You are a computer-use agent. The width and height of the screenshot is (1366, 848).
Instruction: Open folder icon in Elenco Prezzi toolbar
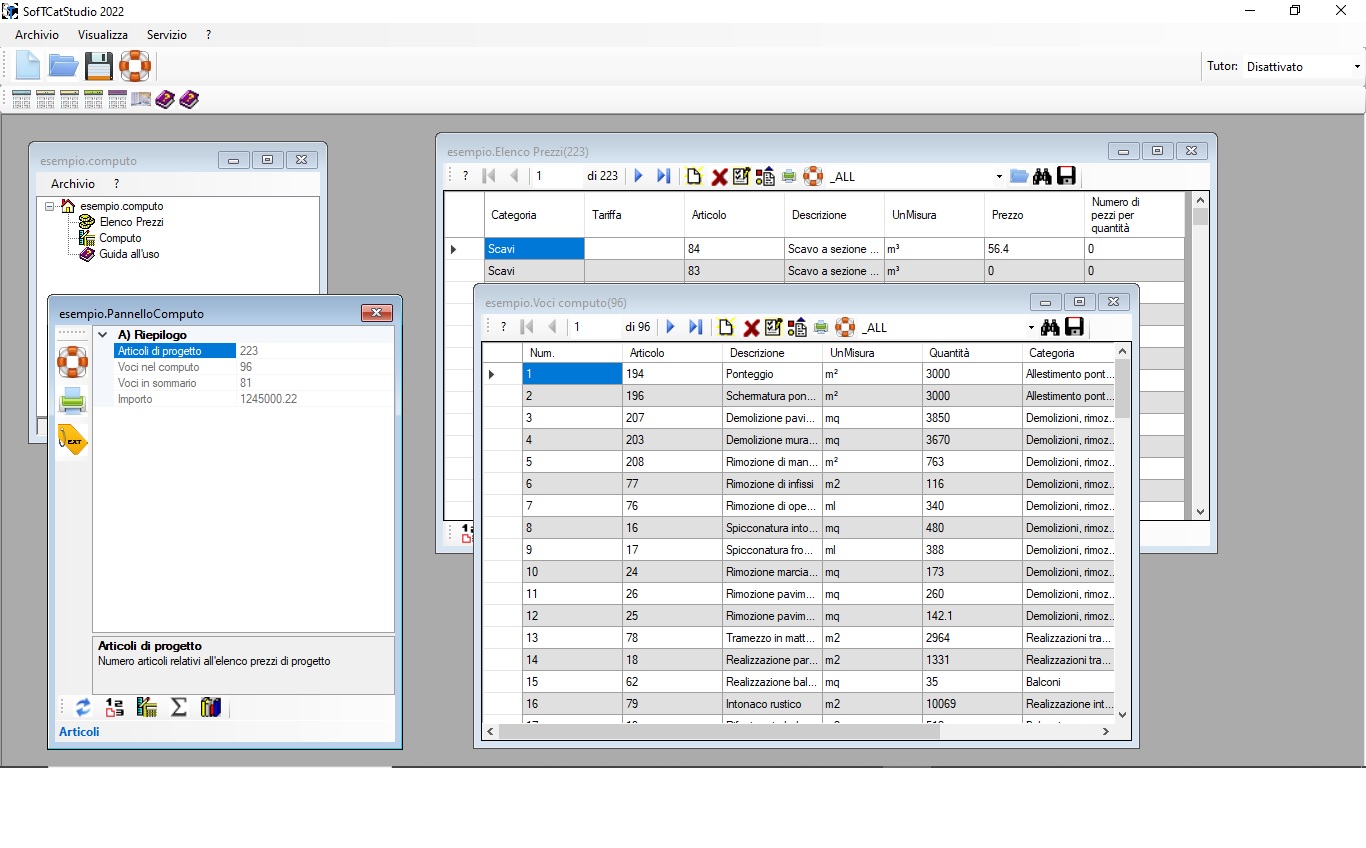pyautogui.click(x=1019, y=176)
